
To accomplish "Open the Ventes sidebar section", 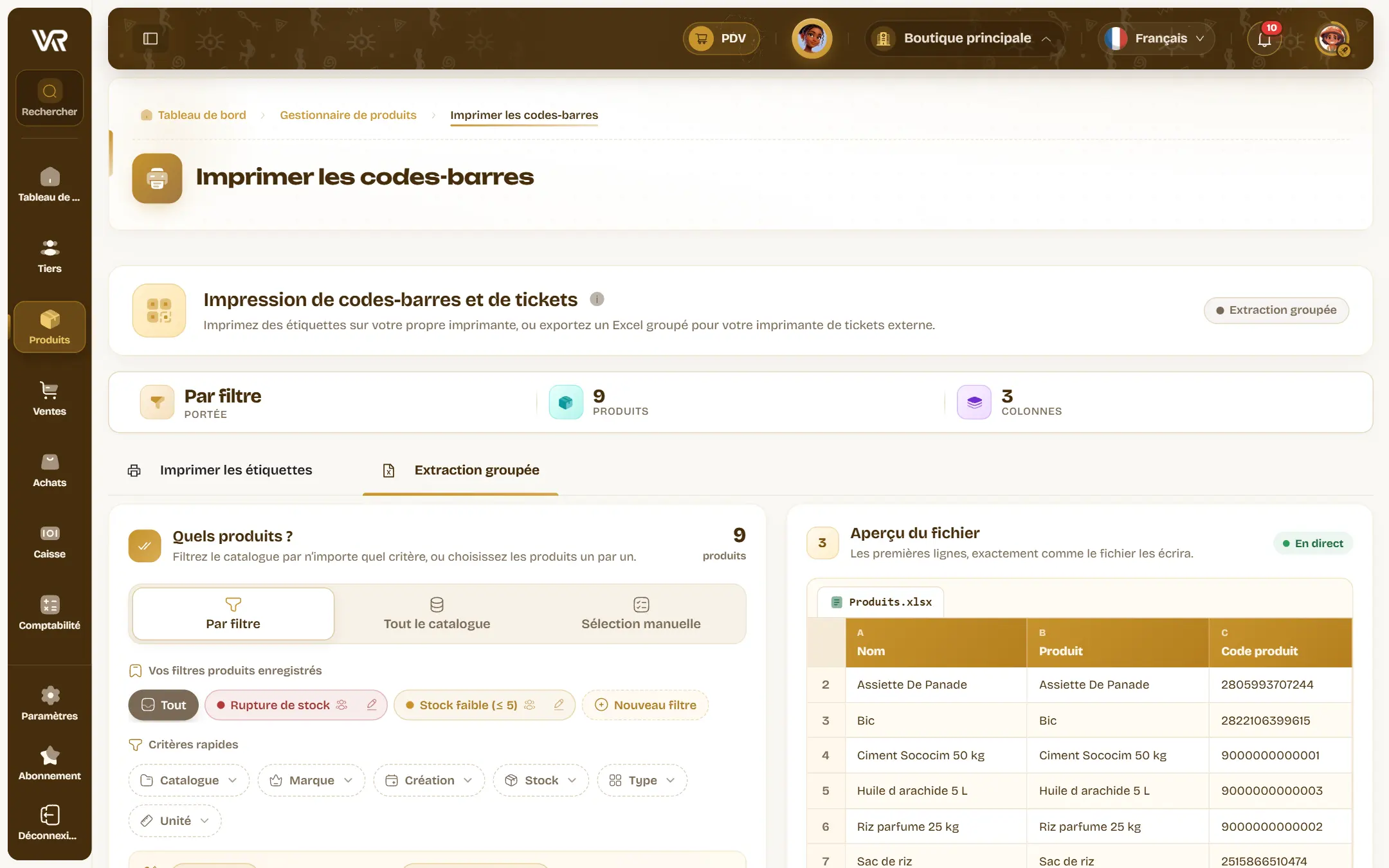I will (x=50, y=399).
